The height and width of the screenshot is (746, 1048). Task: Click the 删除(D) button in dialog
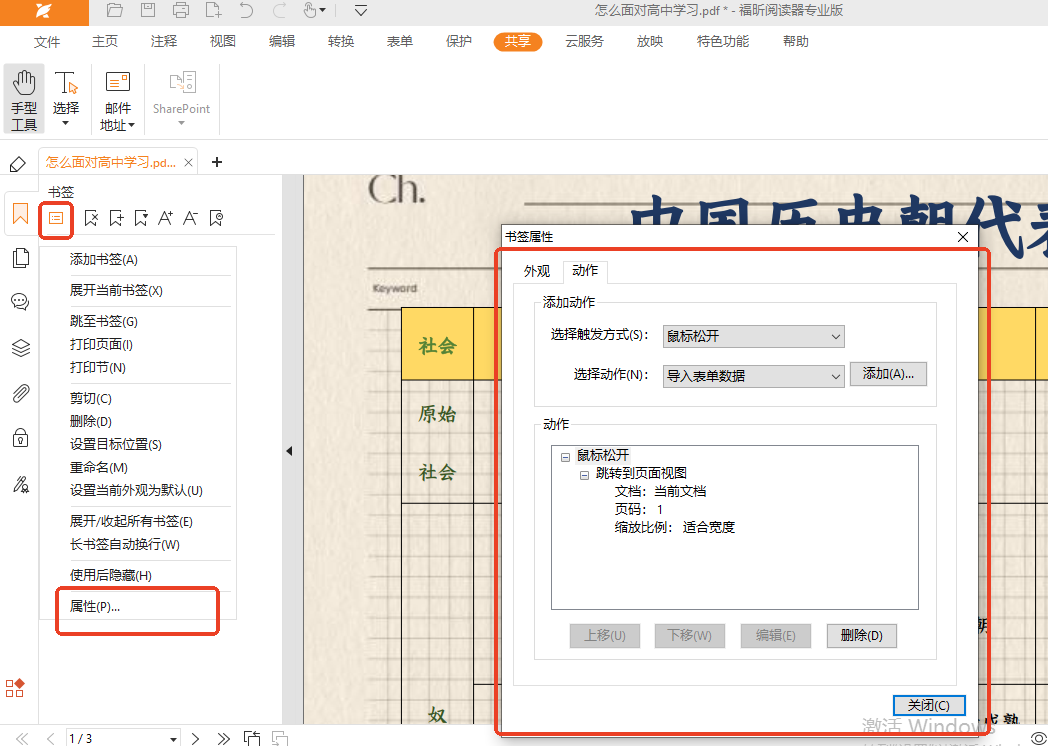(x=861, y=636)
